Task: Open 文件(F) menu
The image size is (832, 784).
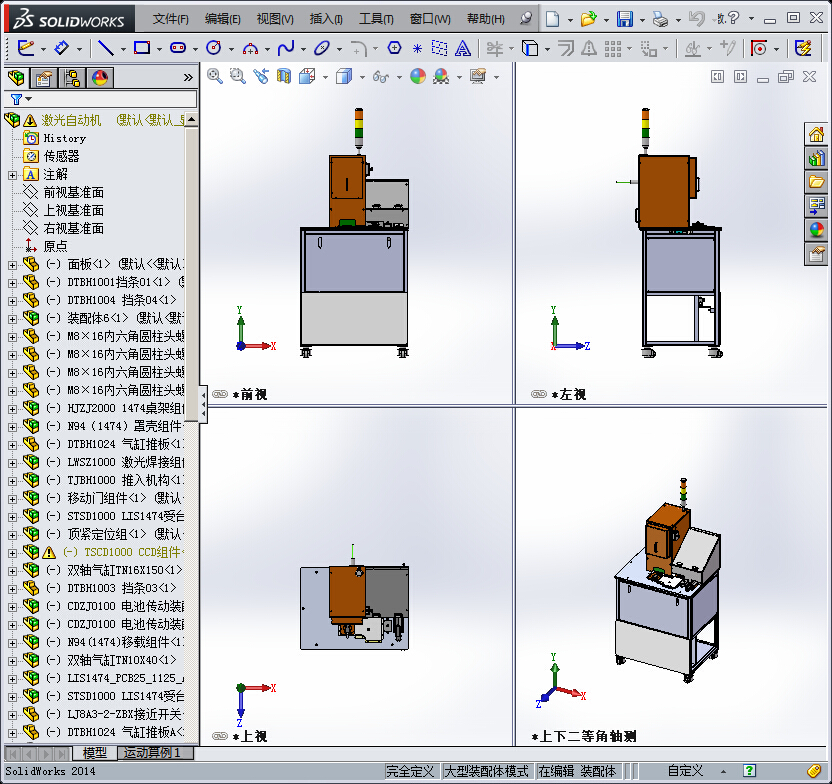Action: [x=170, y=19]
